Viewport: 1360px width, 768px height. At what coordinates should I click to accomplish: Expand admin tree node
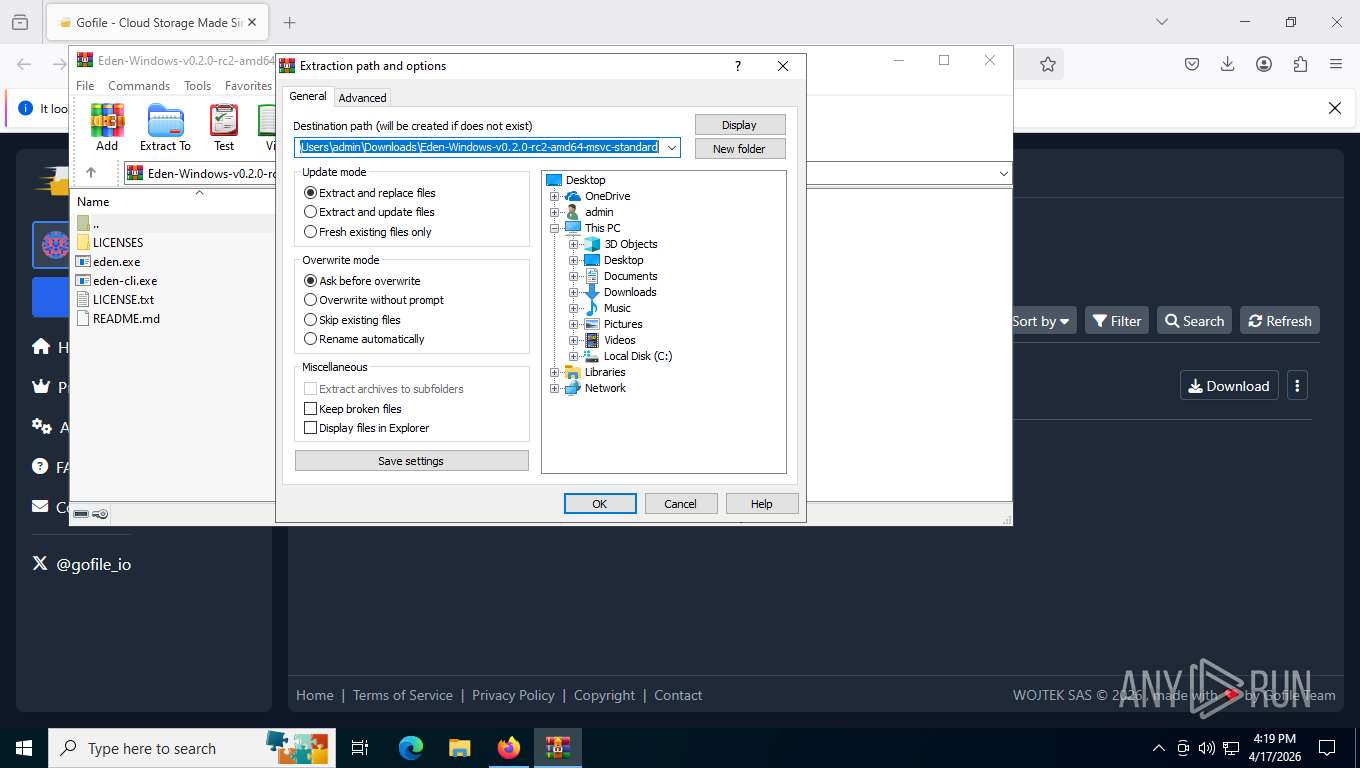[555, 212]
